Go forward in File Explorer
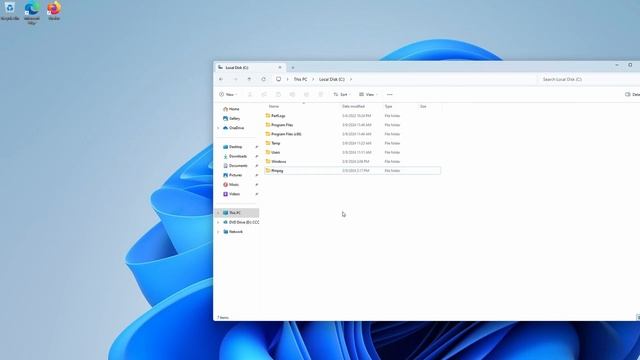The image size is (640, 360). point(236,79)
